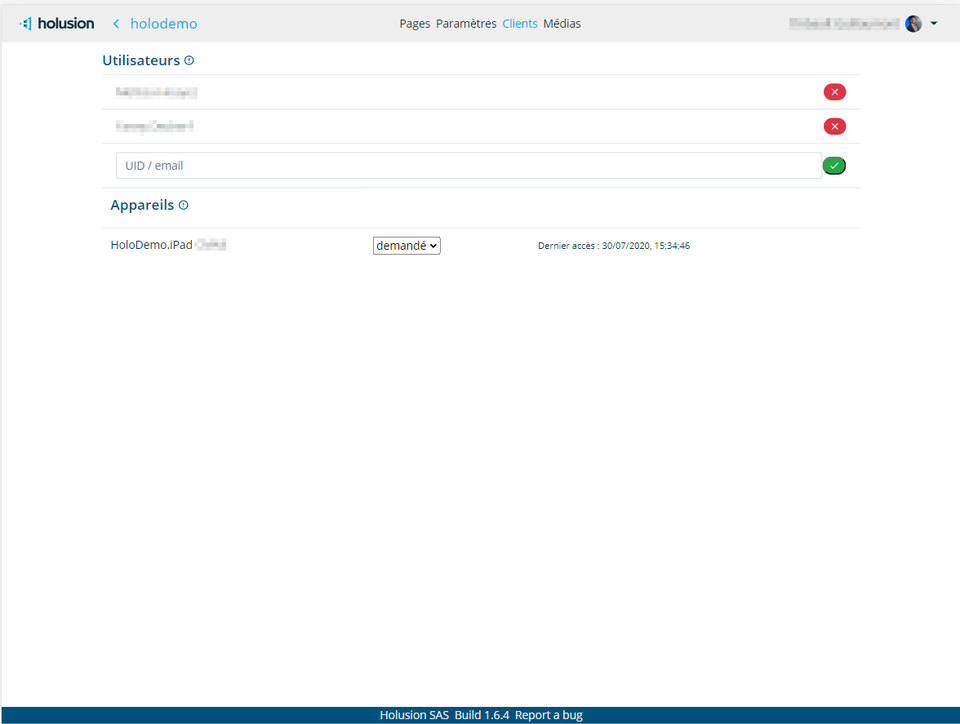Select the Clients section
The height and width of the screenshot is (724, 960).
520,23
